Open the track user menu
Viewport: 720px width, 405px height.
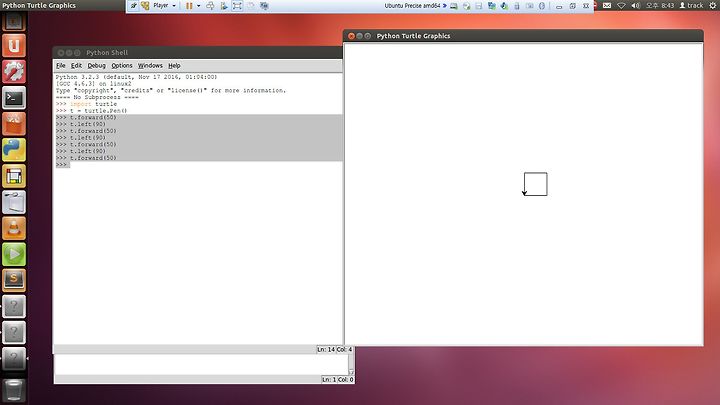[691, 6]
